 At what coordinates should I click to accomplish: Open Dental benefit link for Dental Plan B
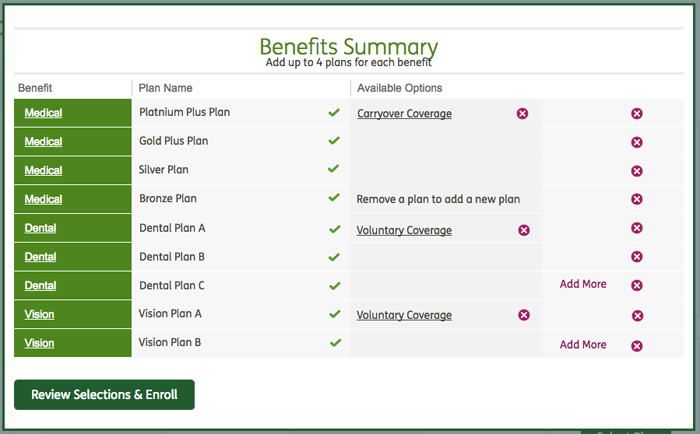pos(40,257)
